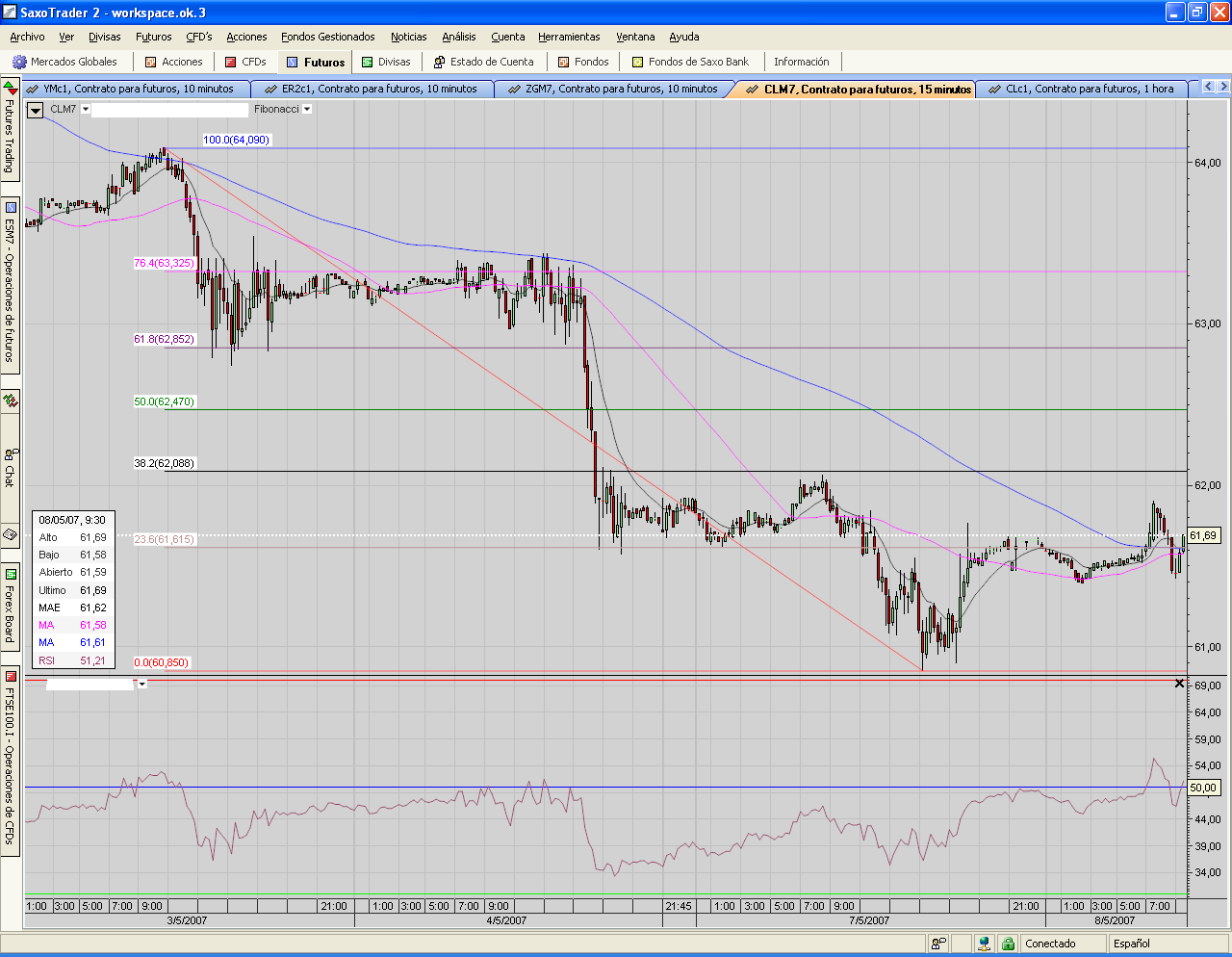The width and height of the screenshot is (1232, 957).
Task: Open the Chat side panel
Action: 10,468
